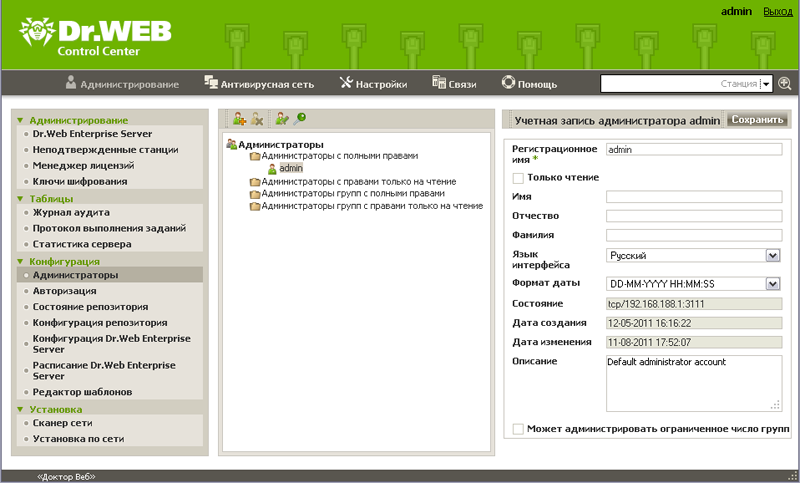Click the admin user icon in the tree
Screen dimensions: 800x483
click(x=272, y=169)
